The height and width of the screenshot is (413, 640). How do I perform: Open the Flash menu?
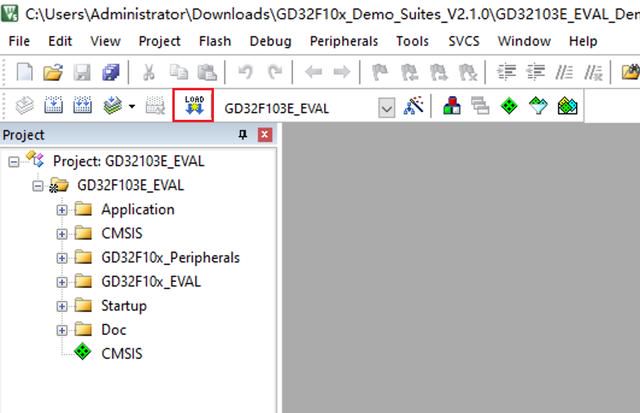coord(215,41)
